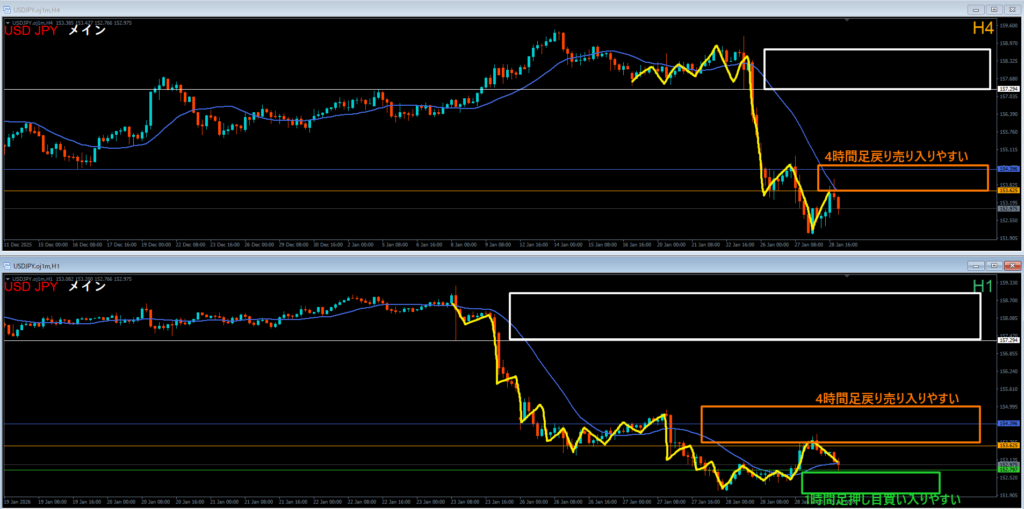1024x509 pixels.
Task: Click the chart shift triangle marker on the H4 chart
Action: (x=848, y=21)
